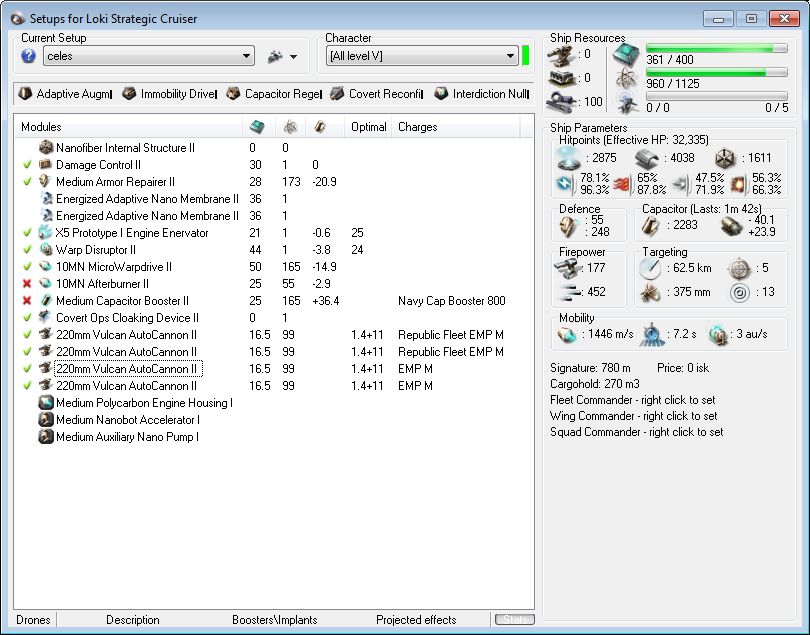The width and height of the screenshot is (810, 635).
Task: Click the green indicator bar beside Character dropdown
Action: 525,55
